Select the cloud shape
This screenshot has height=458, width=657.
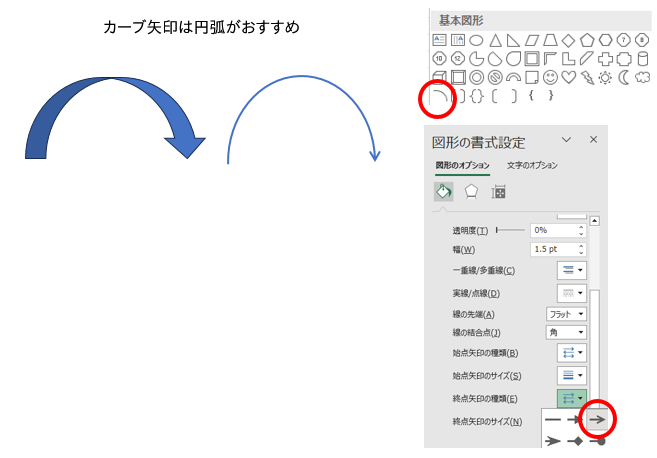(642, 78)
